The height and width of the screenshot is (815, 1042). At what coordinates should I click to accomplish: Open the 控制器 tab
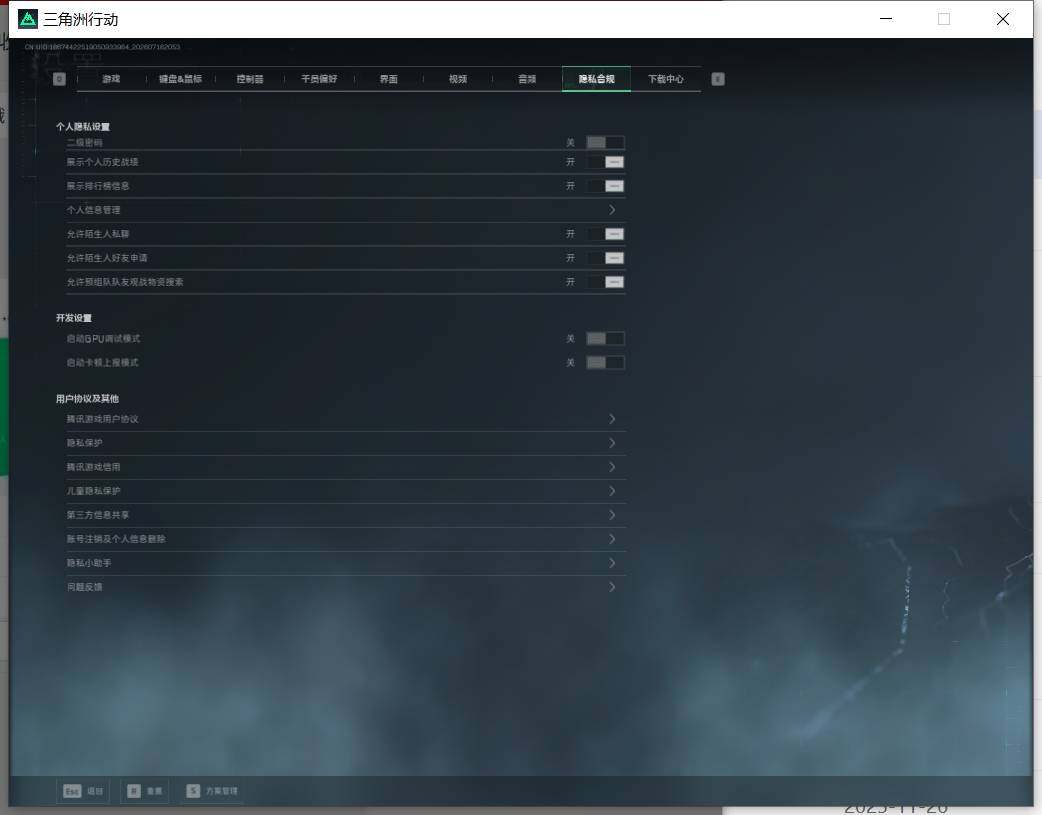point(250,79)
